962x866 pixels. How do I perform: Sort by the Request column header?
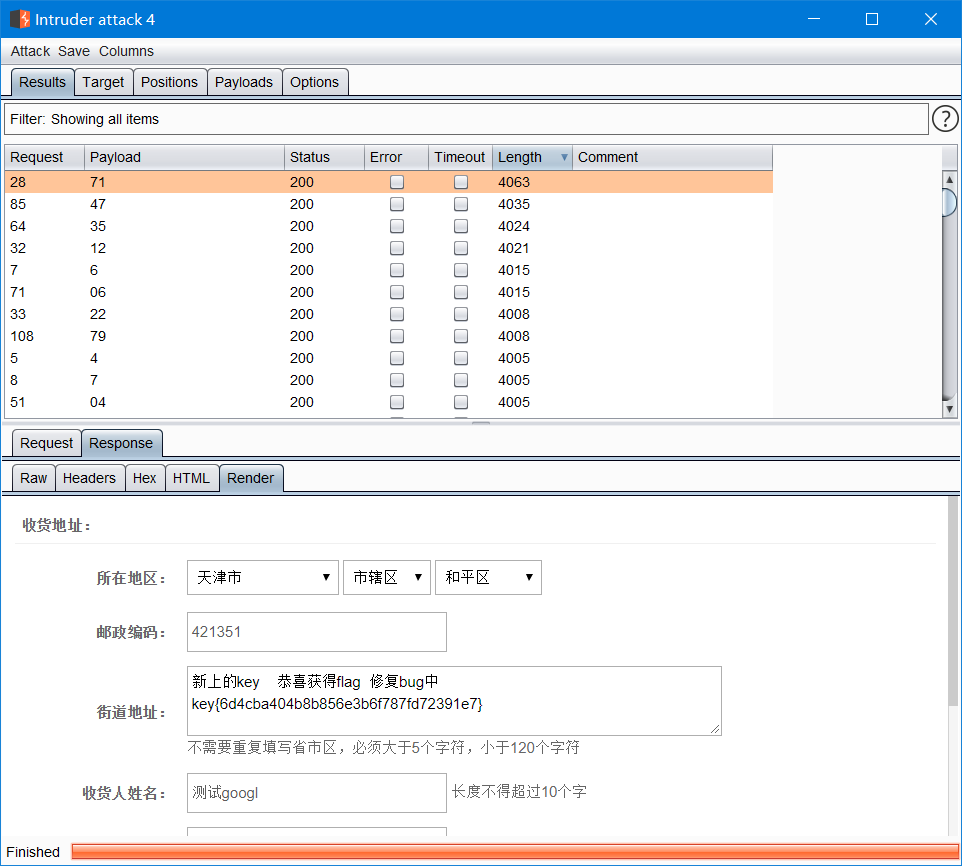pos(44,158)
